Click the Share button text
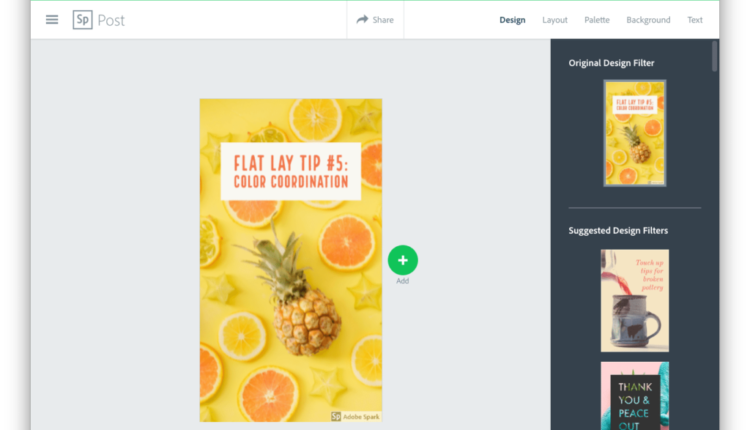 click(383, 20)
